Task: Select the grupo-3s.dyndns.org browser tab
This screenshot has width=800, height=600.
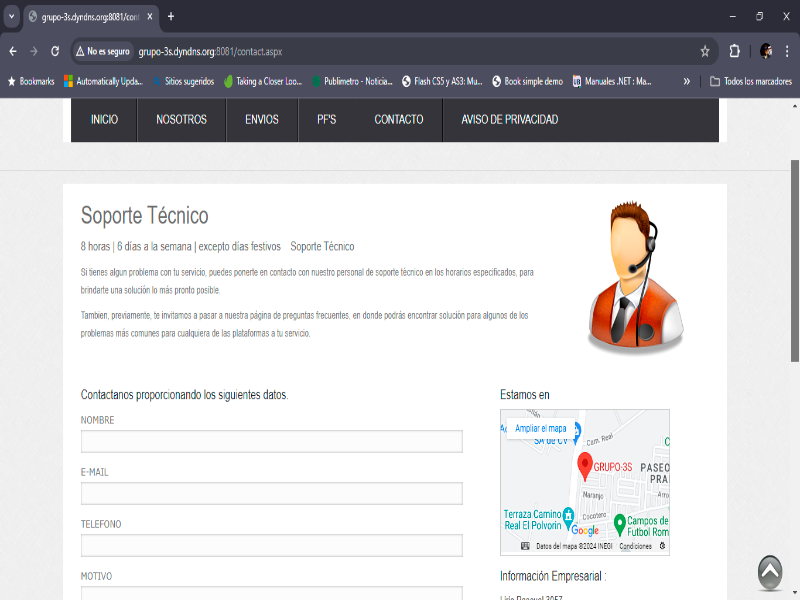Action: click(x=91, y=17)
